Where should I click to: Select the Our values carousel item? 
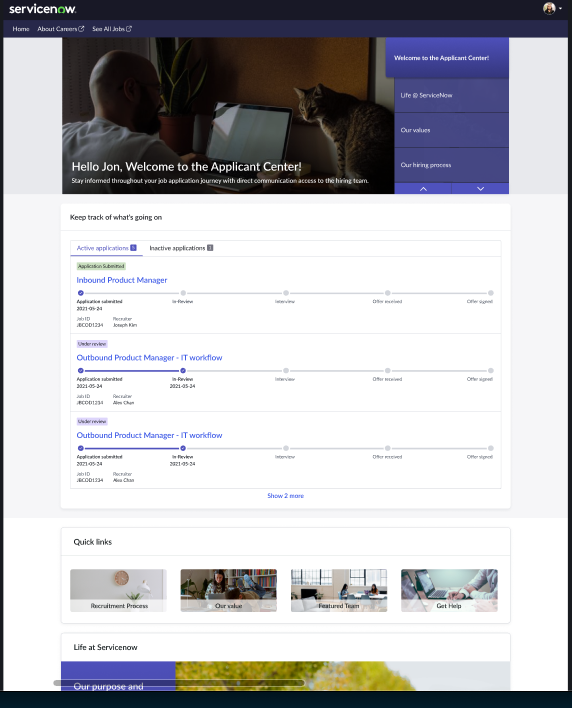(451, 130)
